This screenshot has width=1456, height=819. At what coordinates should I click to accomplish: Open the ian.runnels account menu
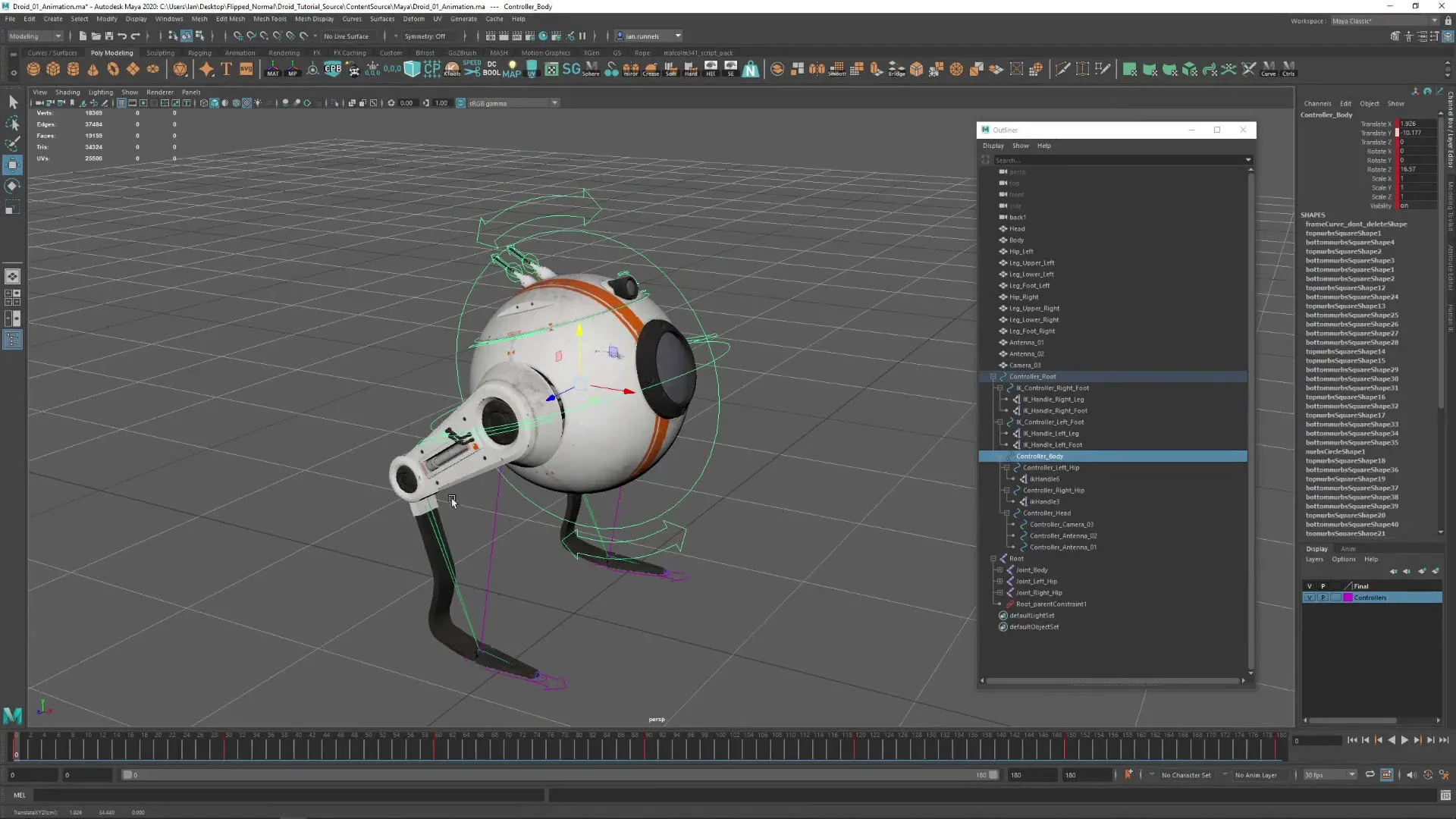648,36
